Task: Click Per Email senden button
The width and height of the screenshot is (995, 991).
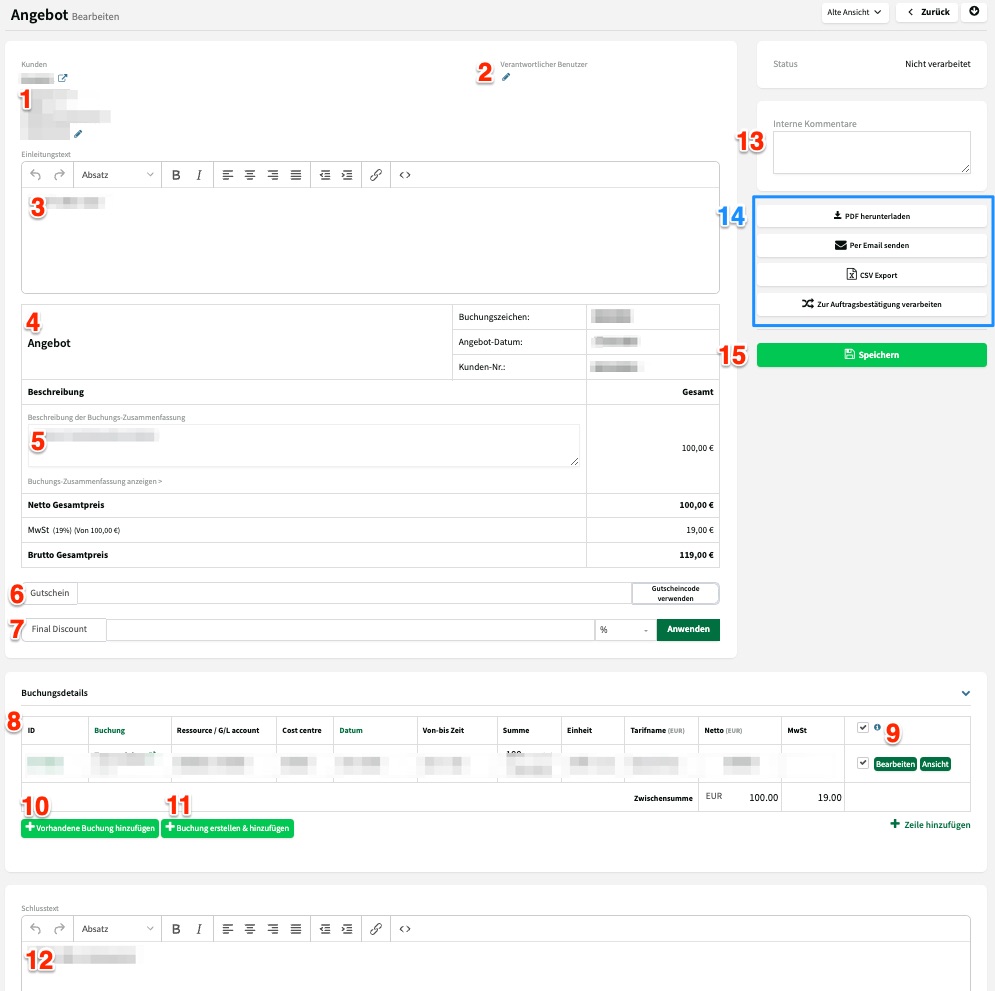Action: [x=871, y=246]
